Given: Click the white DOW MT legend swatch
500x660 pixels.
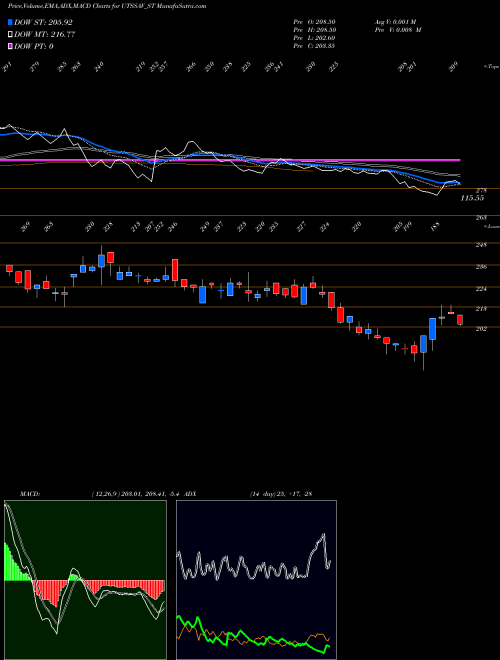Looking at the screenshot, I should point(11,35).
